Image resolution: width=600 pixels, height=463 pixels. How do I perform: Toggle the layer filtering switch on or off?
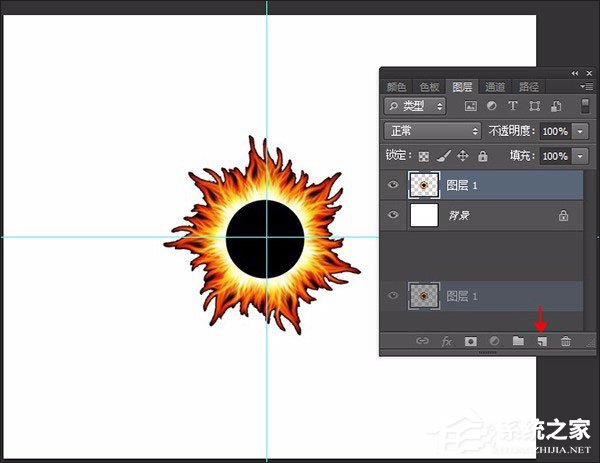click(x=585, y=106)
